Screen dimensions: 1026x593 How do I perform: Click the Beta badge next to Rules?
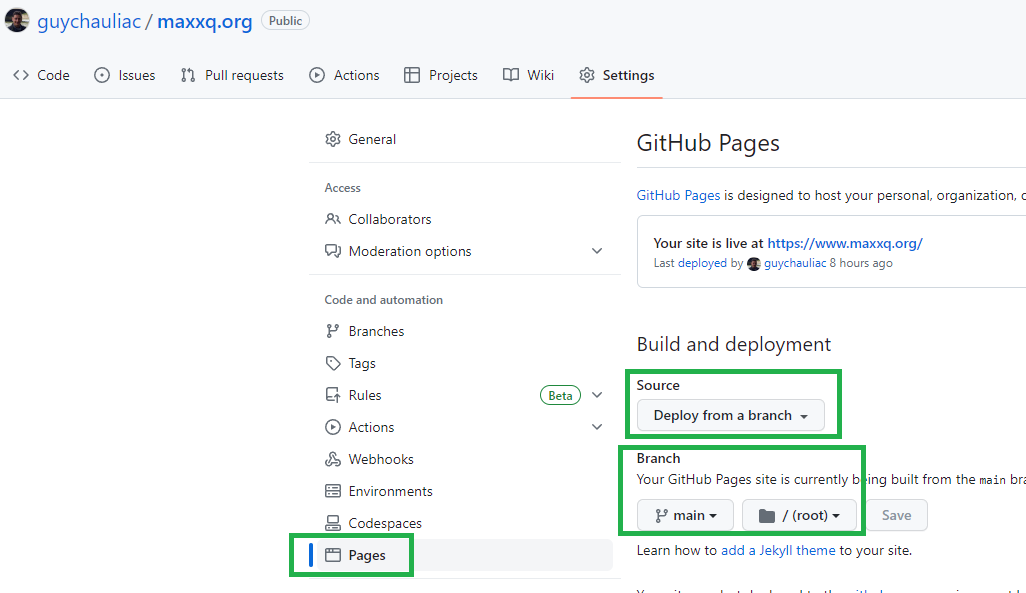(560, 395)
